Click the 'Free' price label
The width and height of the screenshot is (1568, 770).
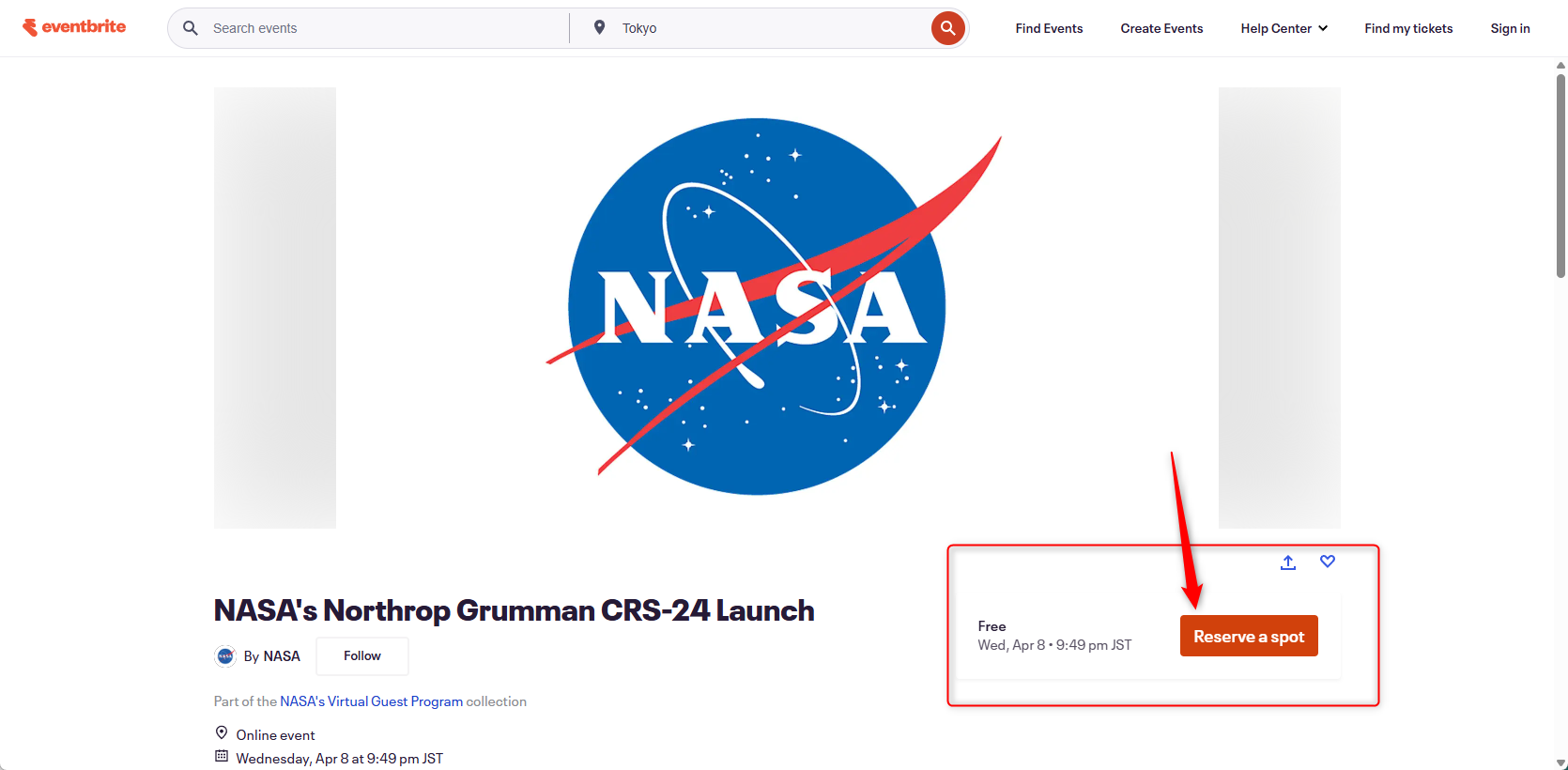992,626
